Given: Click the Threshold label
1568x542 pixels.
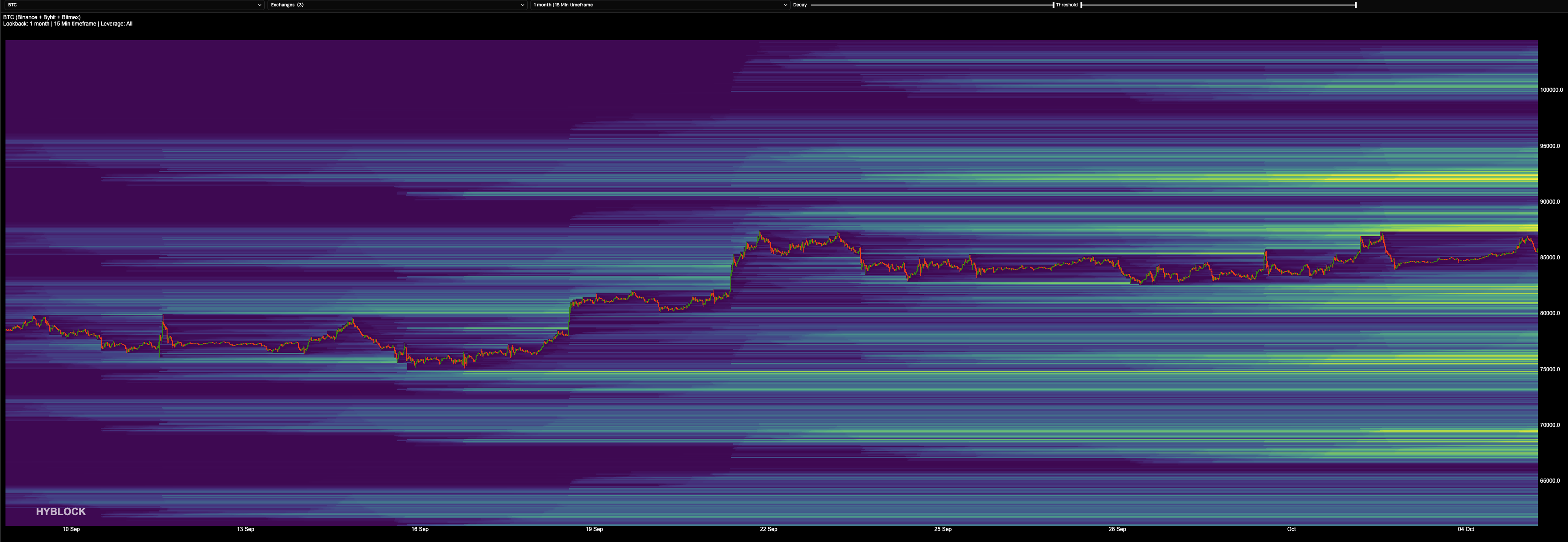Looking at the screenshot, I should (1066, 5).
